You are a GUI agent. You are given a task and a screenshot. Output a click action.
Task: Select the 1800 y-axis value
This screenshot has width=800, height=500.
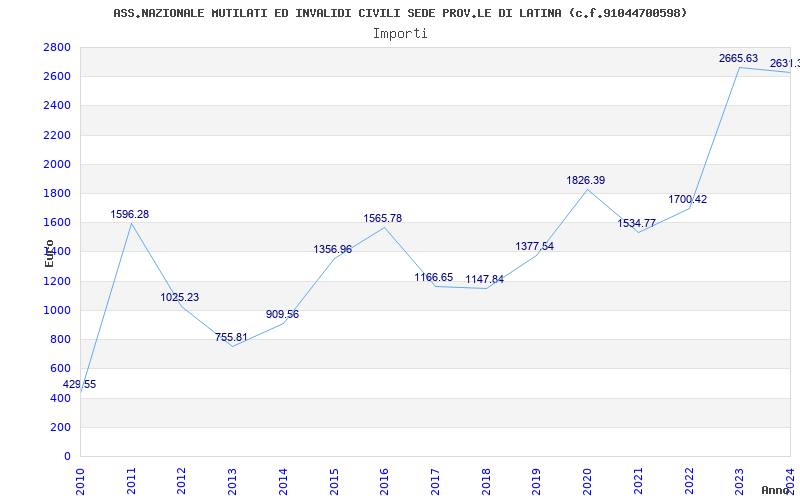point(57,193)
